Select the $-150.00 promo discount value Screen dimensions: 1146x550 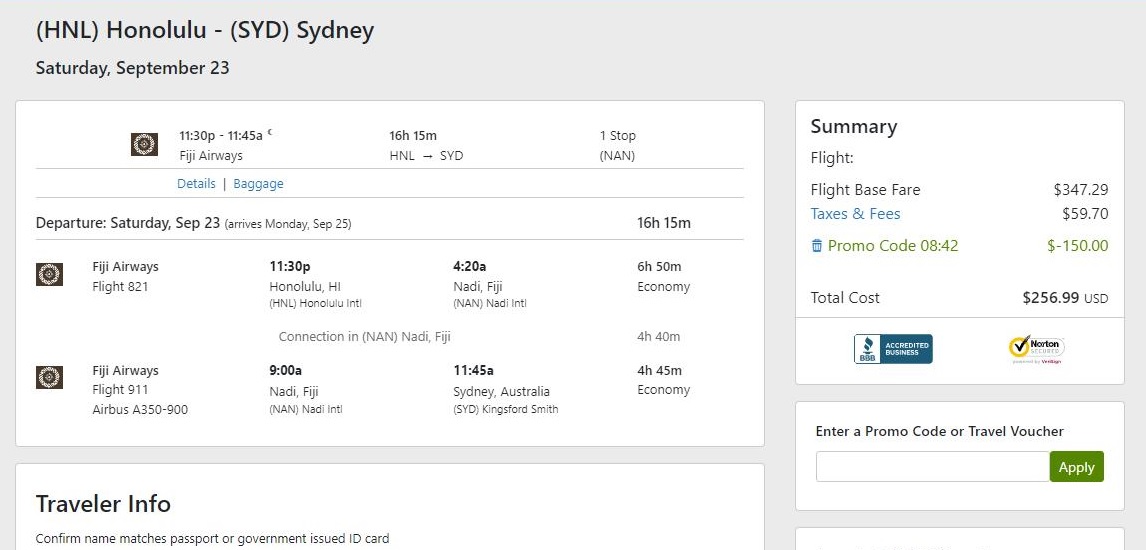tap(1077, 245)
